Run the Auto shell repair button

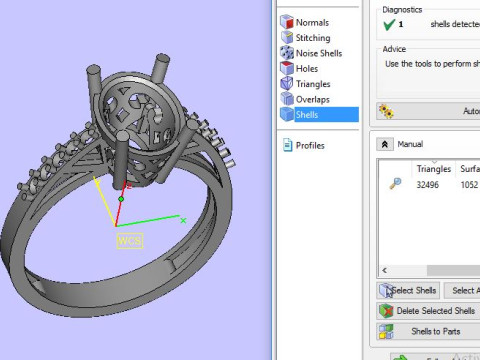(428, 111)
